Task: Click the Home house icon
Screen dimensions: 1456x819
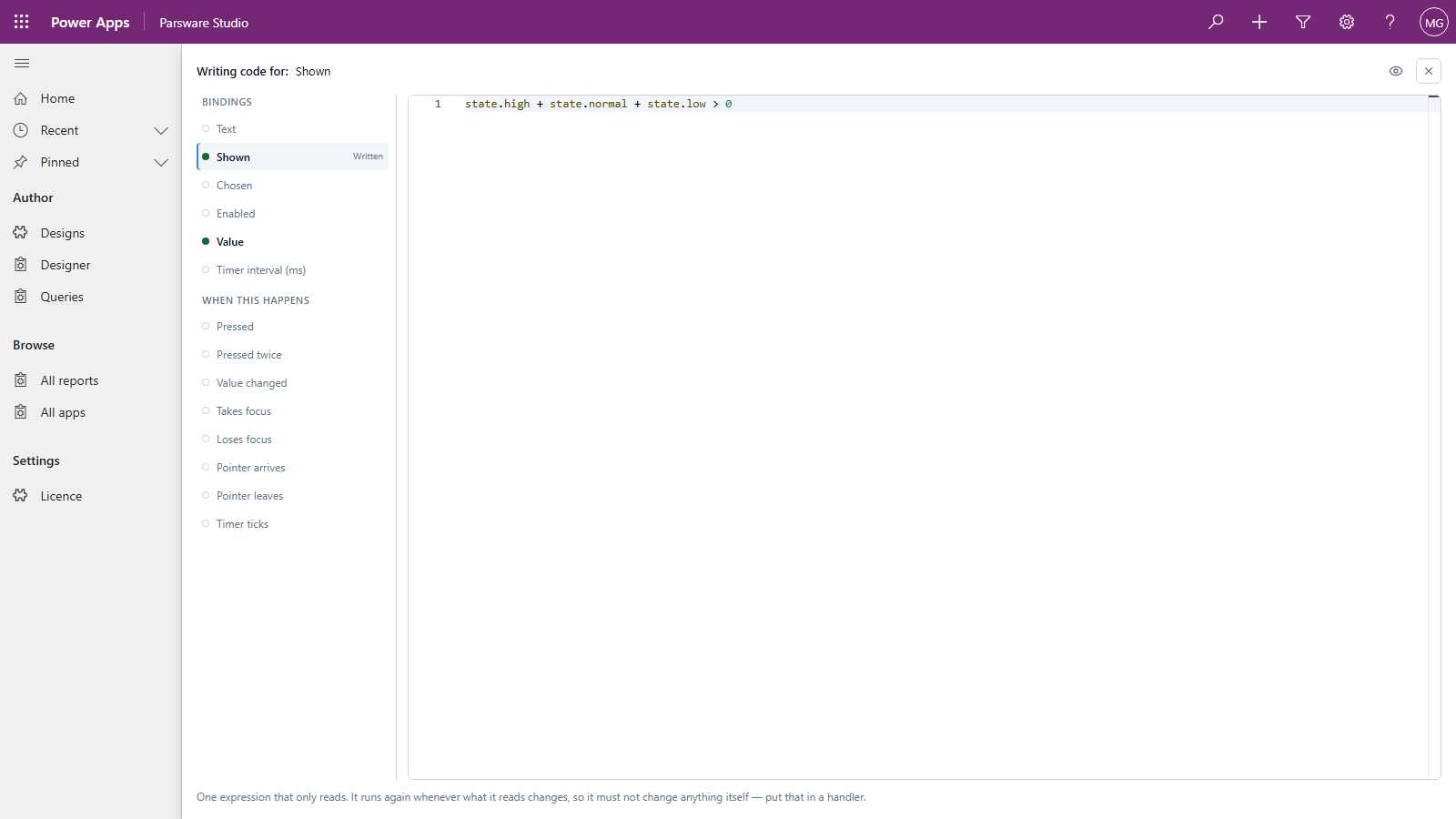Action: [x=21, y=98]
